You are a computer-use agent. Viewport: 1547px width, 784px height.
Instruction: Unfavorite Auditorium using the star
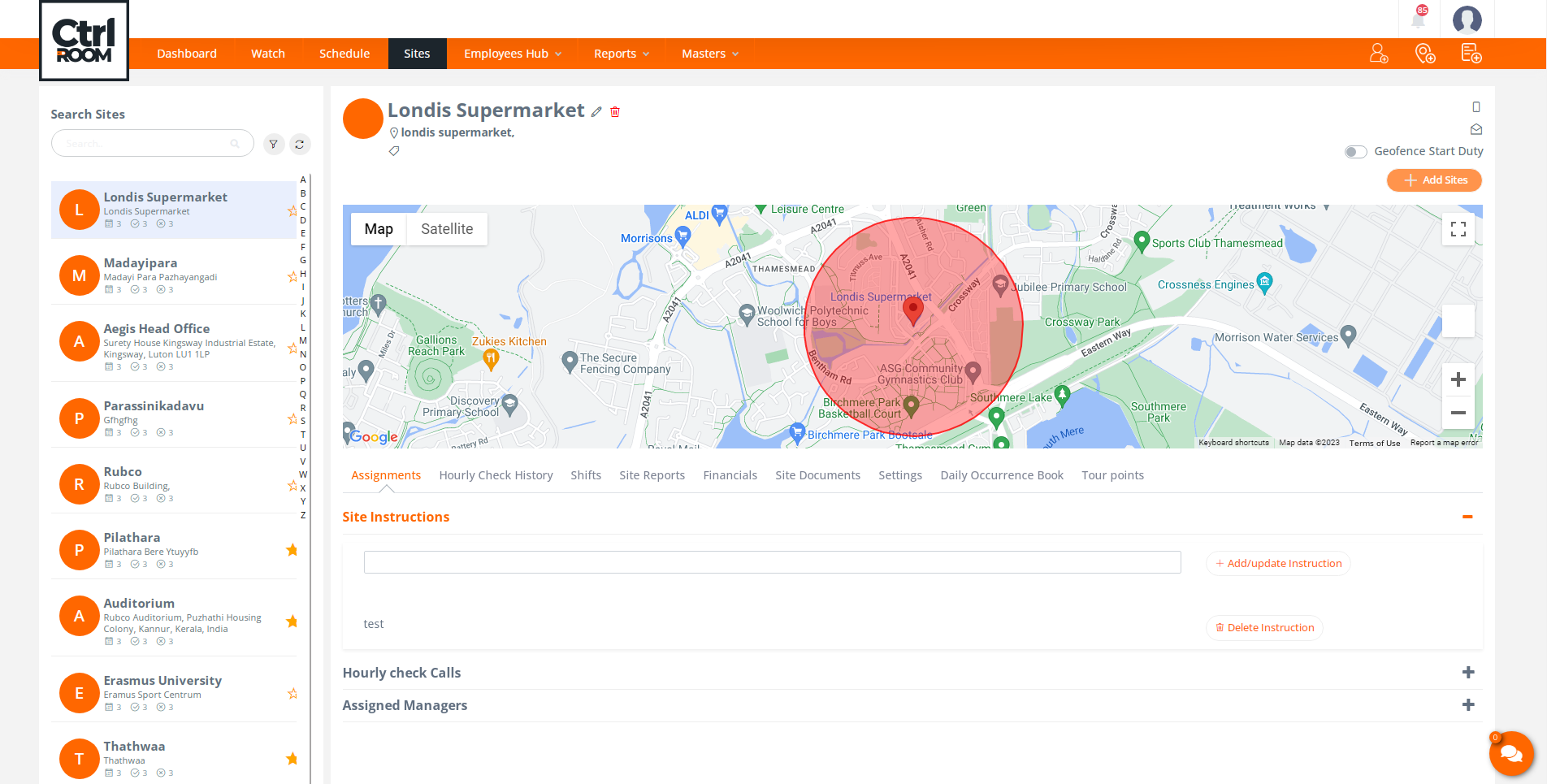[x=292, y=622]
